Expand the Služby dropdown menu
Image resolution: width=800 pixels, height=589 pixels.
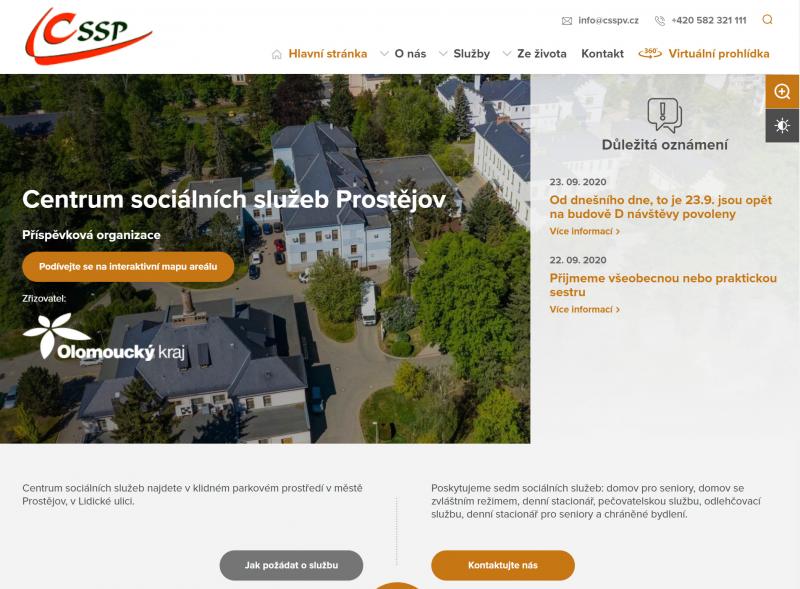tap(465, 54)
